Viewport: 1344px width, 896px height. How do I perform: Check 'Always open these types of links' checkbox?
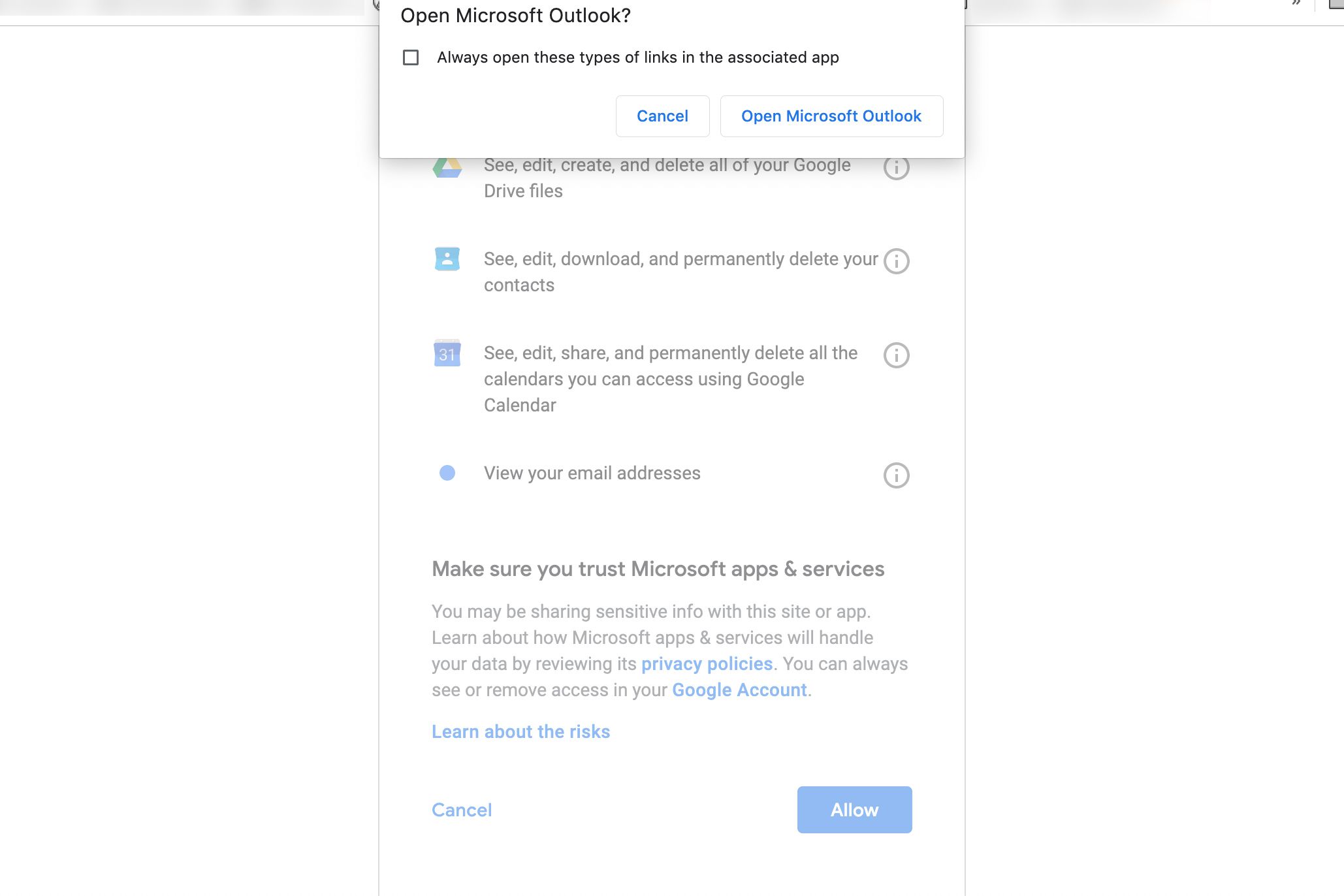click(x=411, y=57)
